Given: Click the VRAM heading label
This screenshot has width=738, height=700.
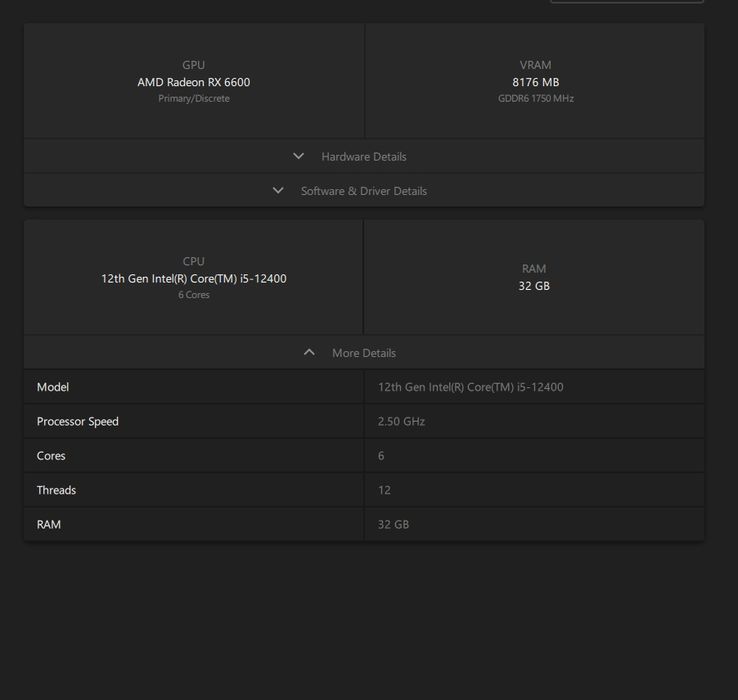Looking at the screenshot, I should pos(536,65).
